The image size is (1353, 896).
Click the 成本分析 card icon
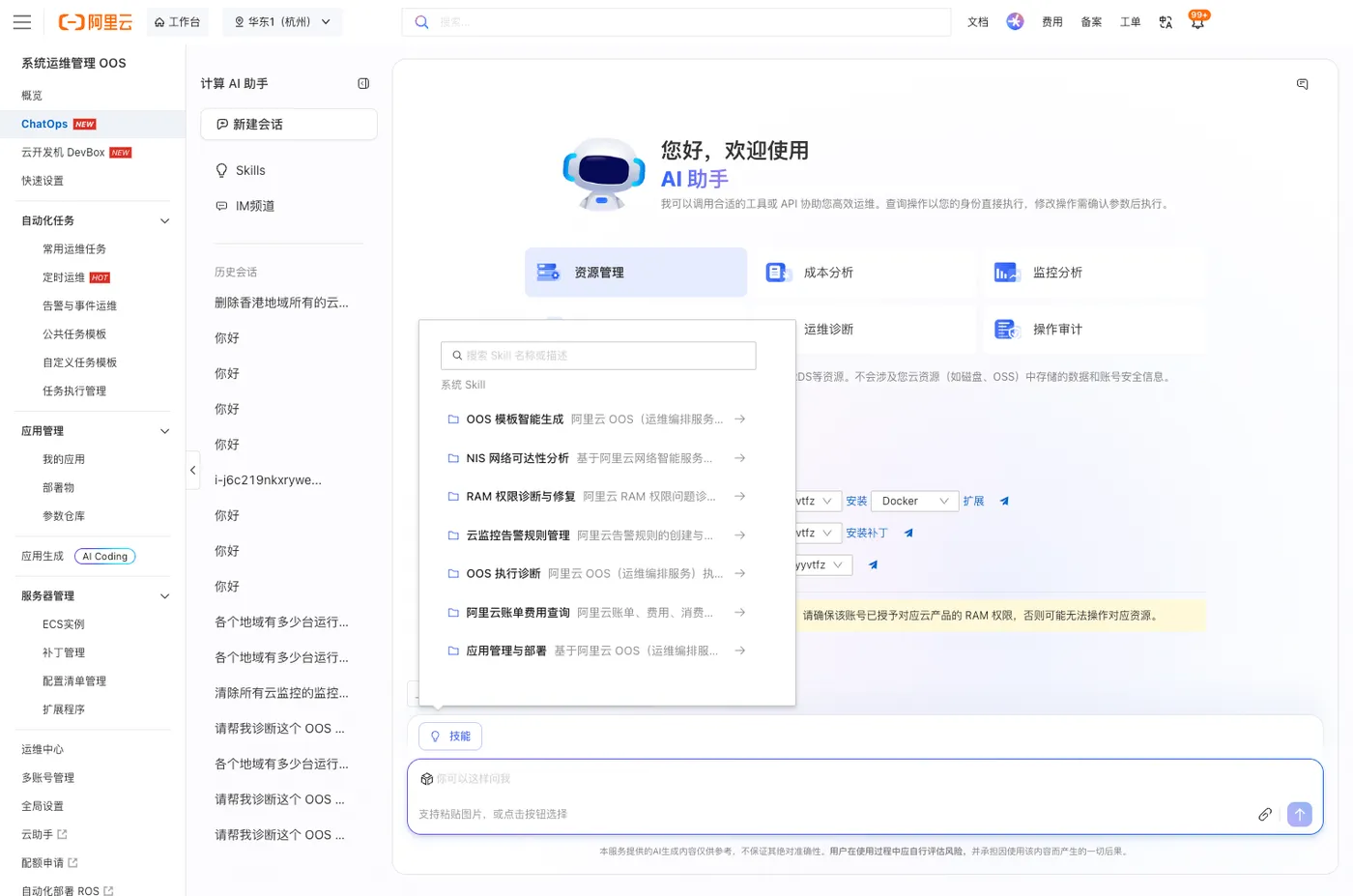pyautogui.click(x=778, y=273)
